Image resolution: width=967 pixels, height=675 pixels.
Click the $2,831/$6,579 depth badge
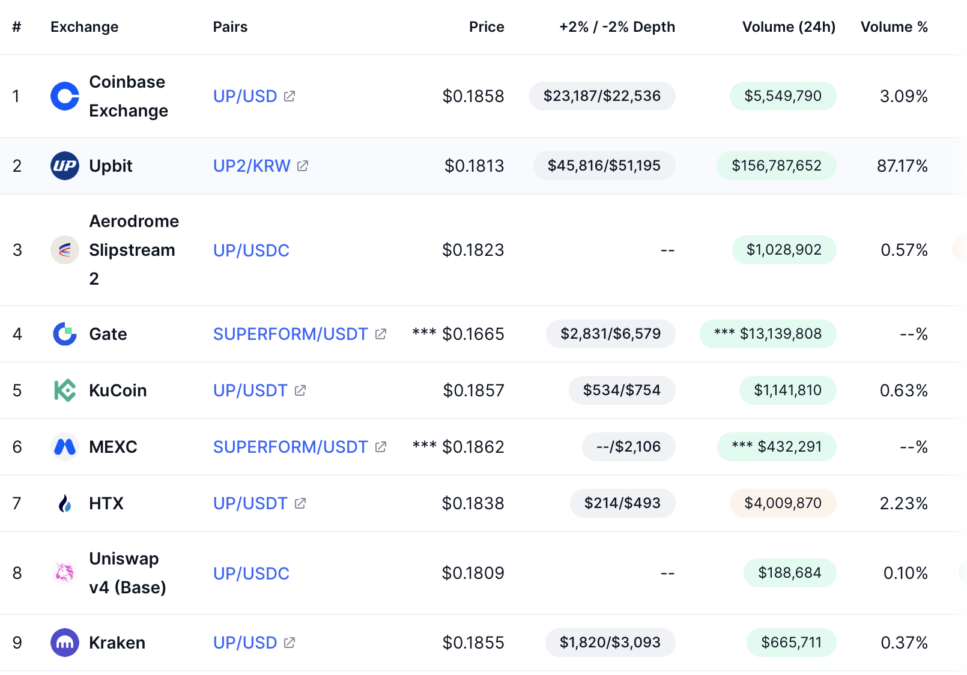point(611,333)
